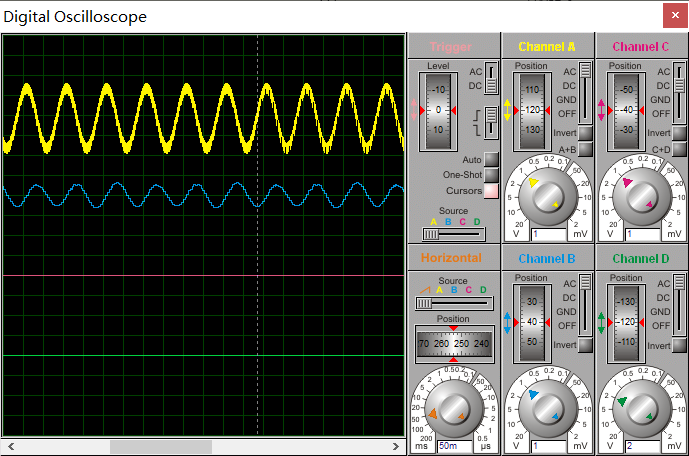The image size is (689, 456).
Task: Click Channel B OFF coupling label
Action: (567, 326)
